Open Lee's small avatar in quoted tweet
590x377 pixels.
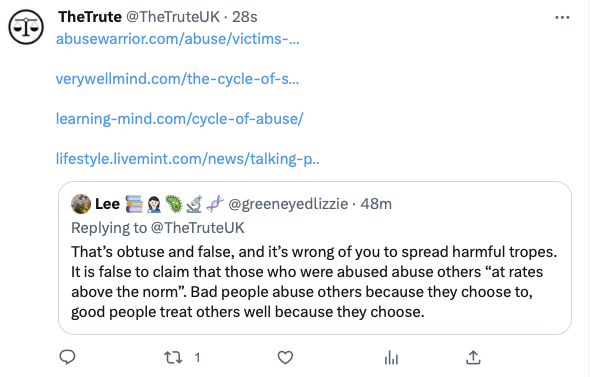81,204
